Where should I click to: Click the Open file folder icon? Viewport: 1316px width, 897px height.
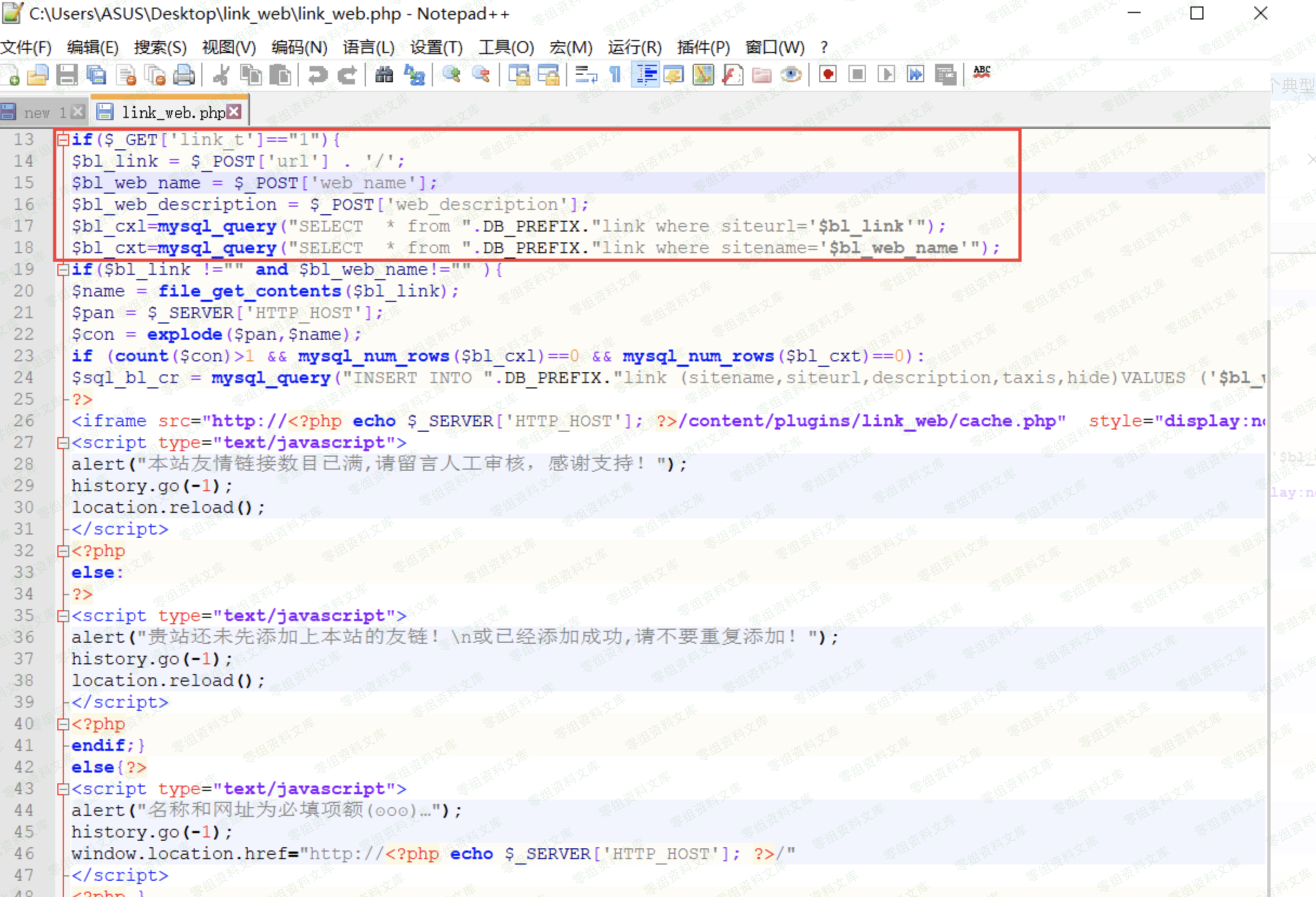tap(38, 75)
